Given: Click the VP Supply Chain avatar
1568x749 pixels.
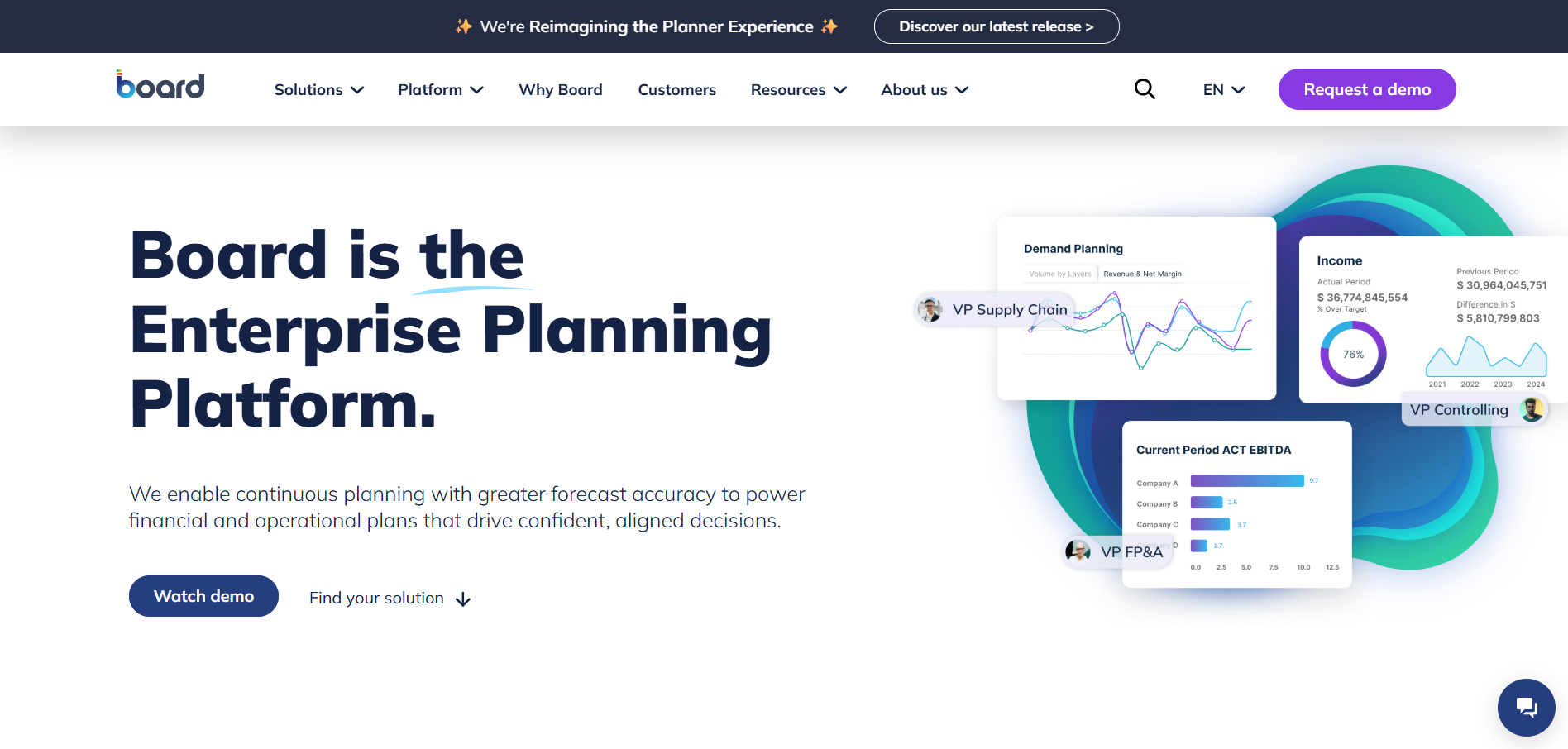Looking at the screenshot, I should (930, 309).
